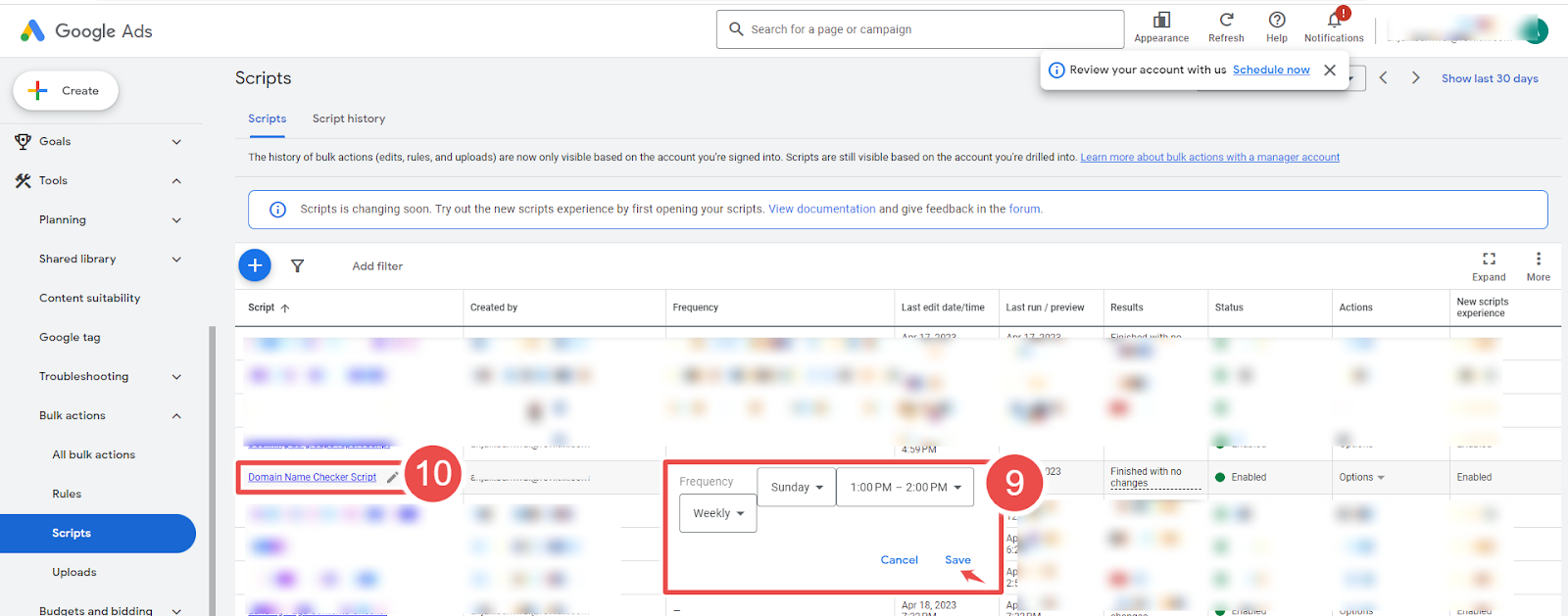Click the Create button
The height and width of the screenshot is (616, 1568).
coord(66,91)
